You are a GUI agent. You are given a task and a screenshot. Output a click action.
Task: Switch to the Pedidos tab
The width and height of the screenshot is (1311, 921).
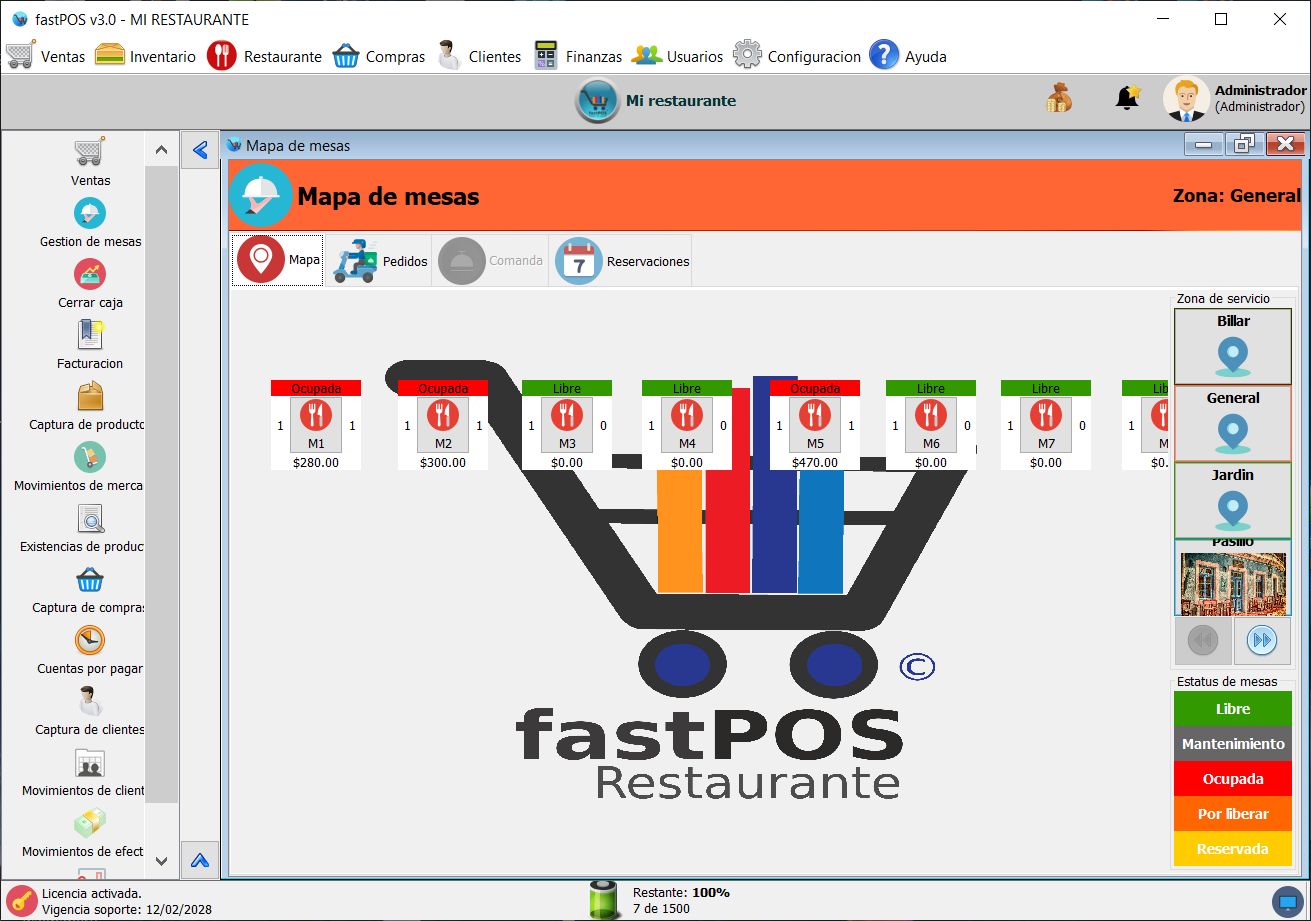pyautogui.click(x=379, y=260)
